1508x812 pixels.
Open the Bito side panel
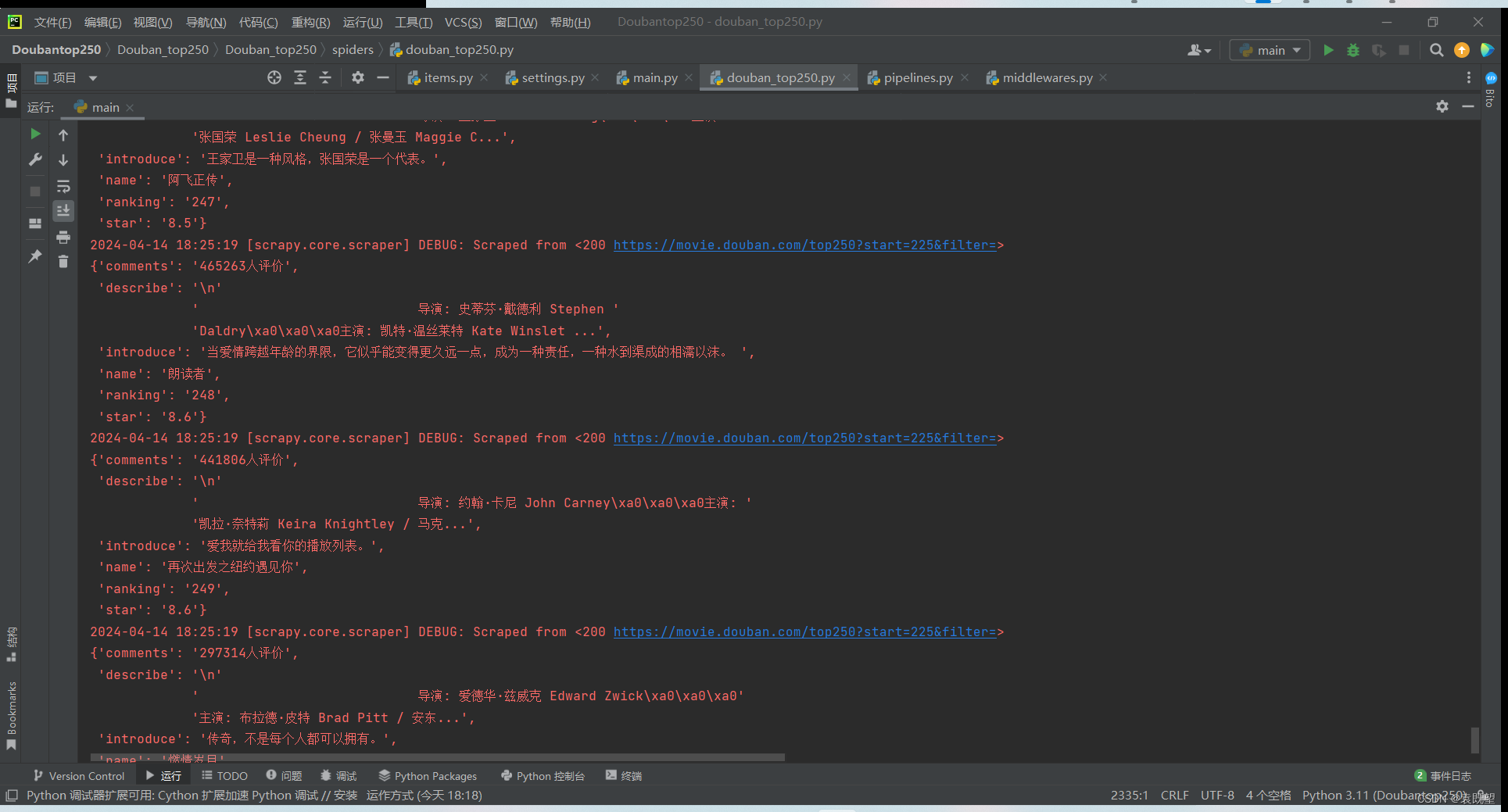[1491, 89]
